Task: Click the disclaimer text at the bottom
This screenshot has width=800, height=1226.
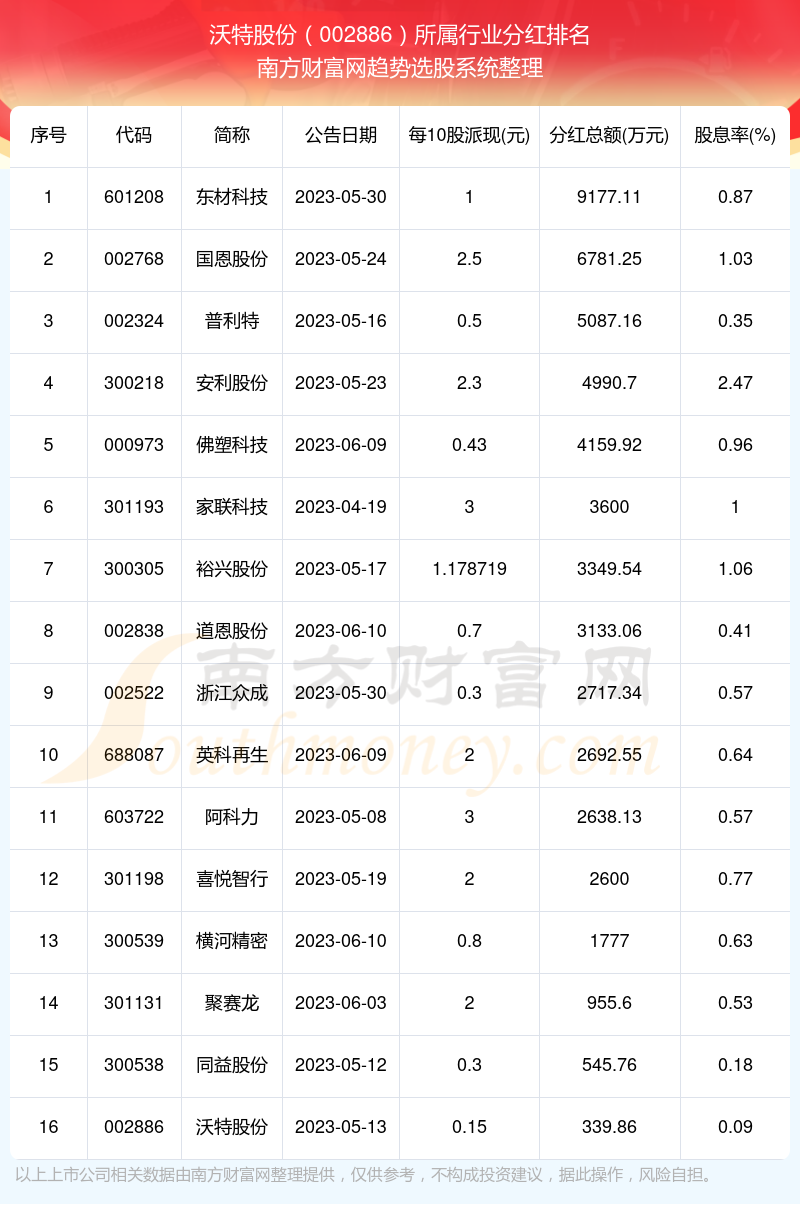Action: 365,1175
